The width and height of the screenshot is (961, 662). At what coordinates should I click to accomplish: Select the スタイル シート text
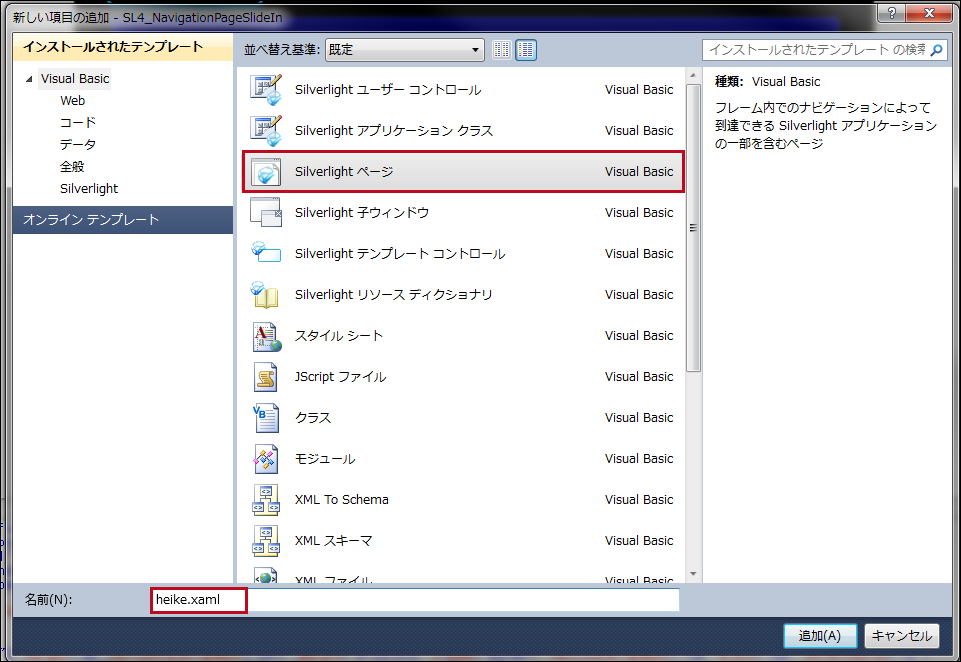point(338,336)
